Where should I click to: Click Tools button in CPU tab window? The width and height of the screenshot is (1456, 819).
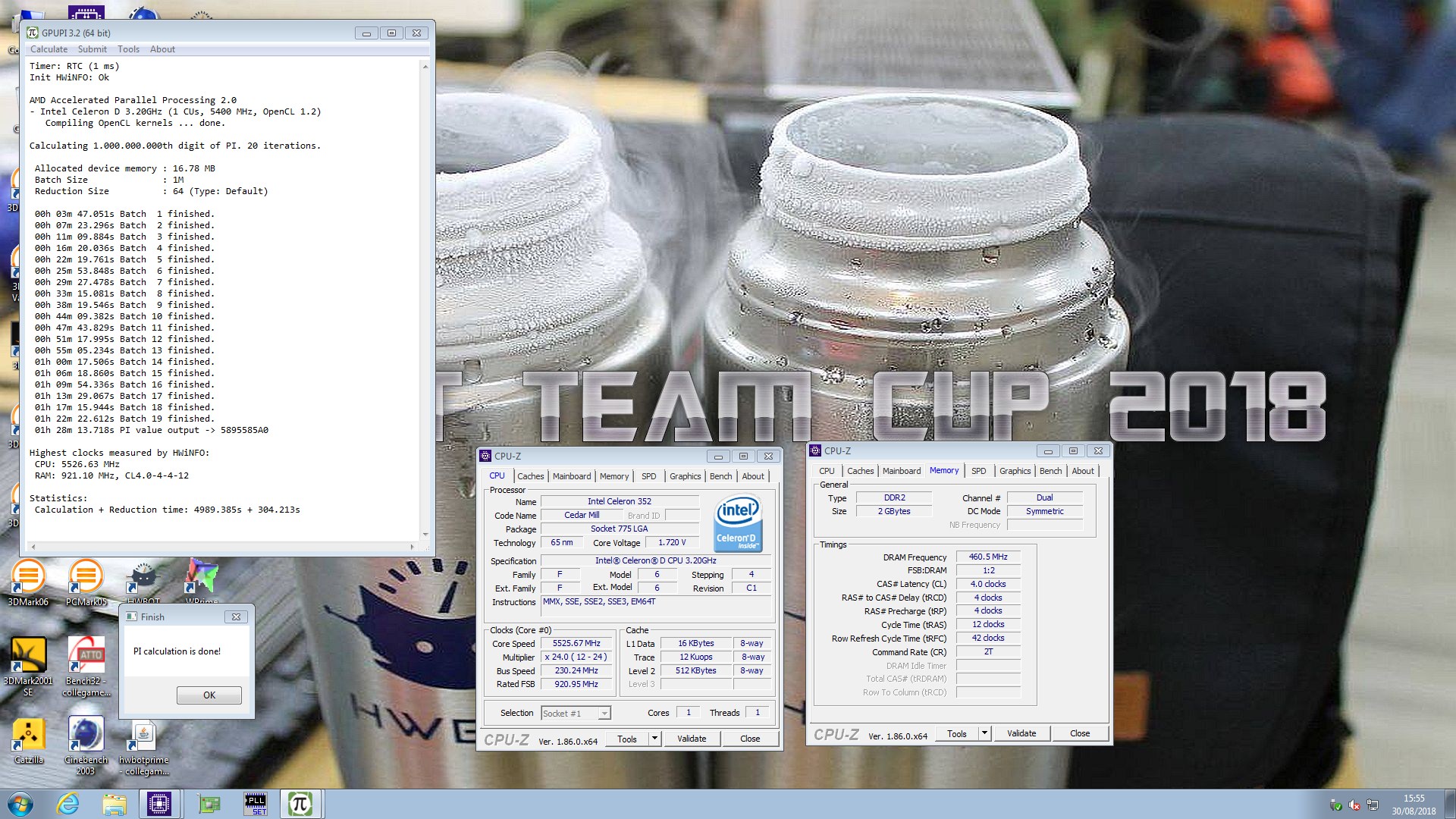(x=627, y=739)
